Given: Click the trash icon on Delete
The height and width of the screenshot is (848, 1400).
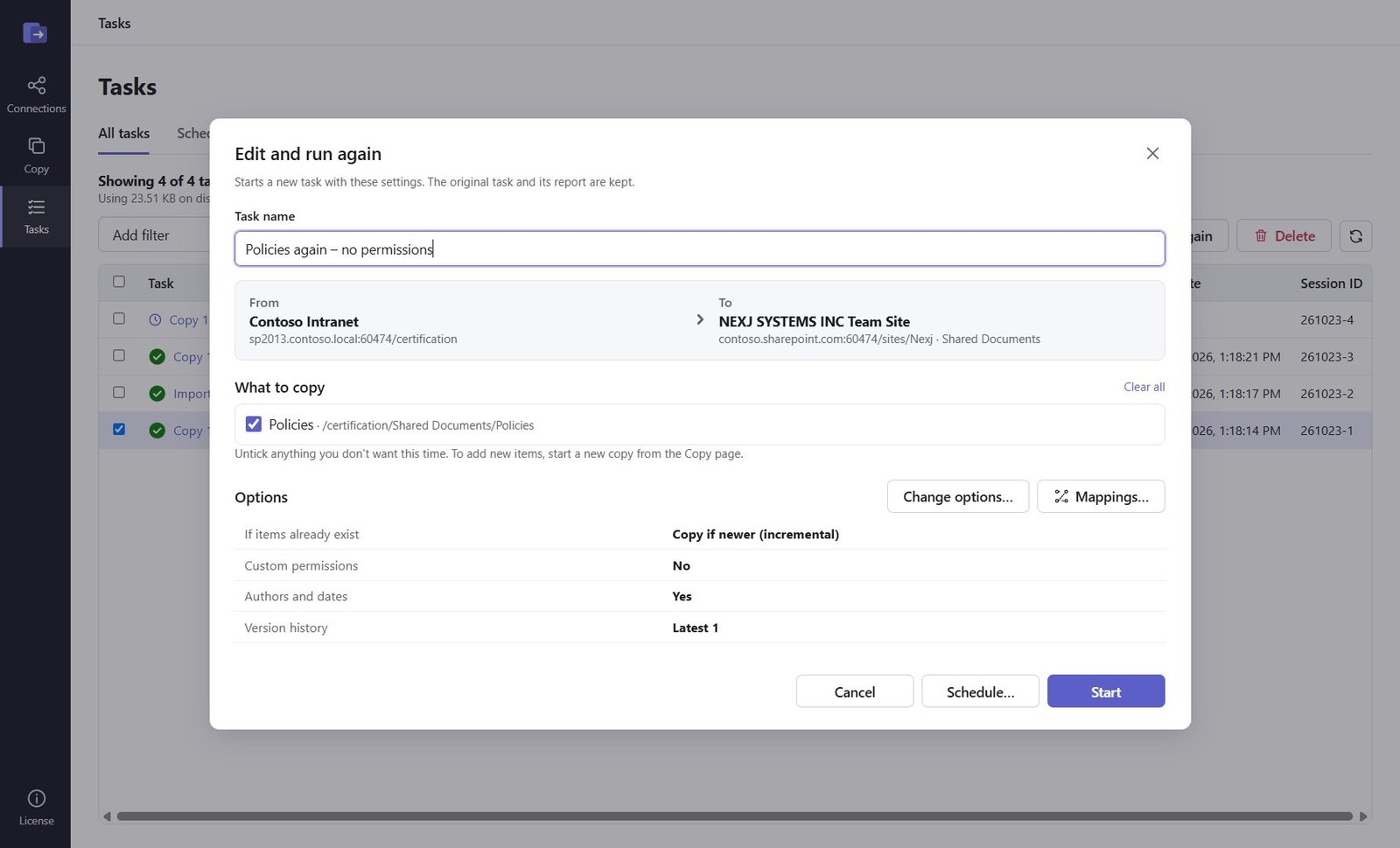Looking at the screenshot, I should (x=1261, y=236).
